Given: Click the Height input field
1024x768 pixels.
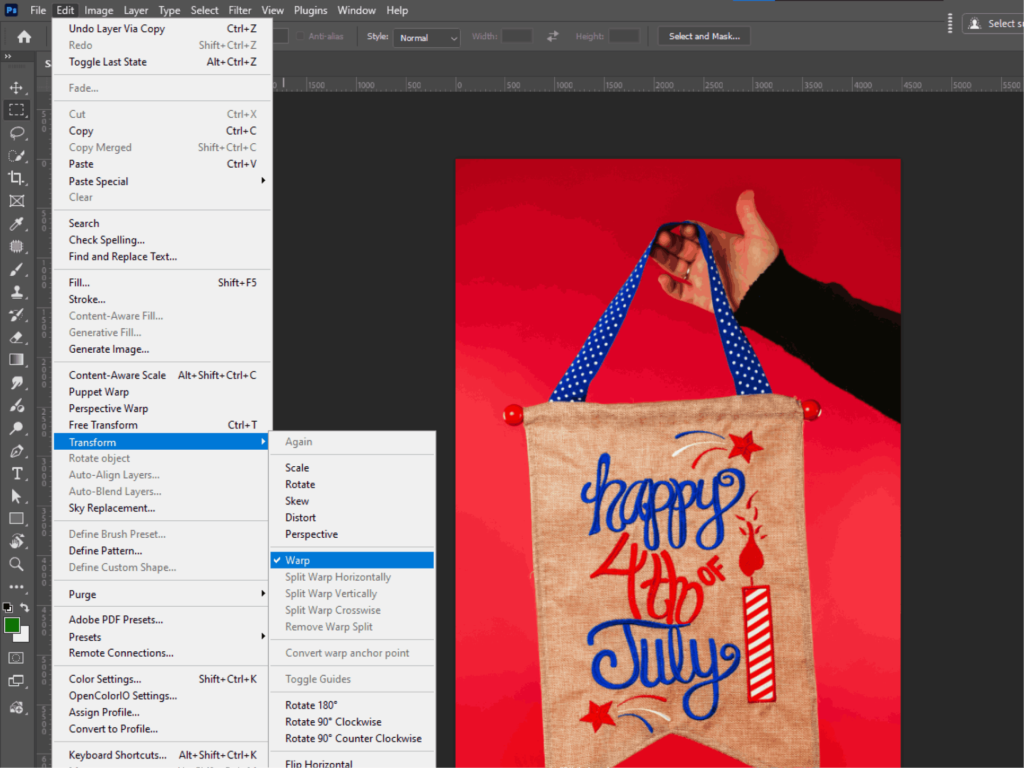Looking at the screenshot, I should point(624,37).
